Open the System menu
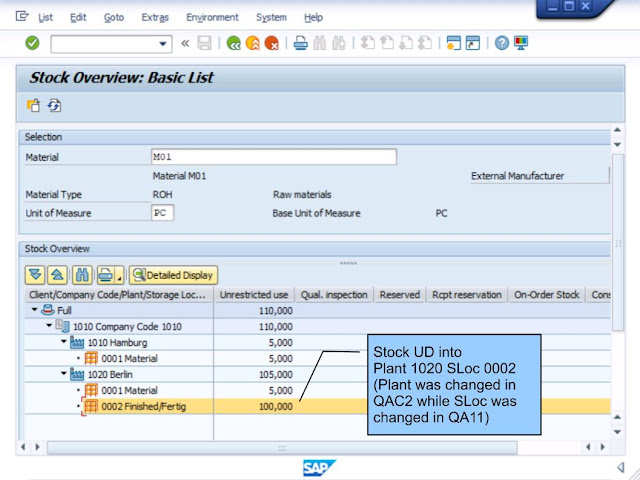Image resolution: width=640 pixels, height=480 pixels. 271,18
